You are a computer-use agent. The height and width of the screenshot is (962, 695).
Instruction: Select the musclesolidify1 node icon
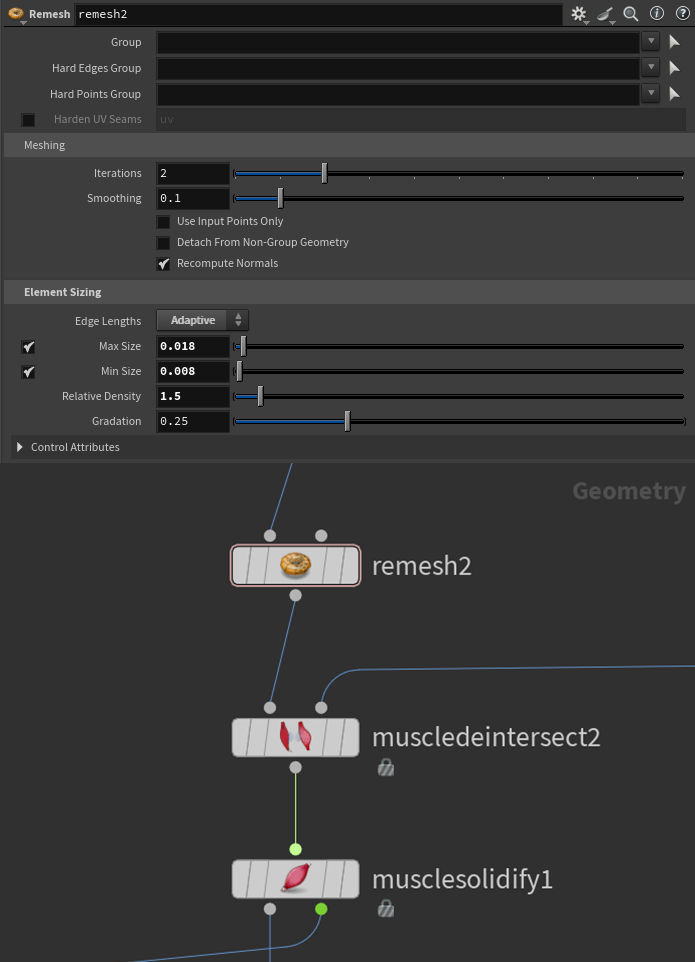[x=295, y=879]
